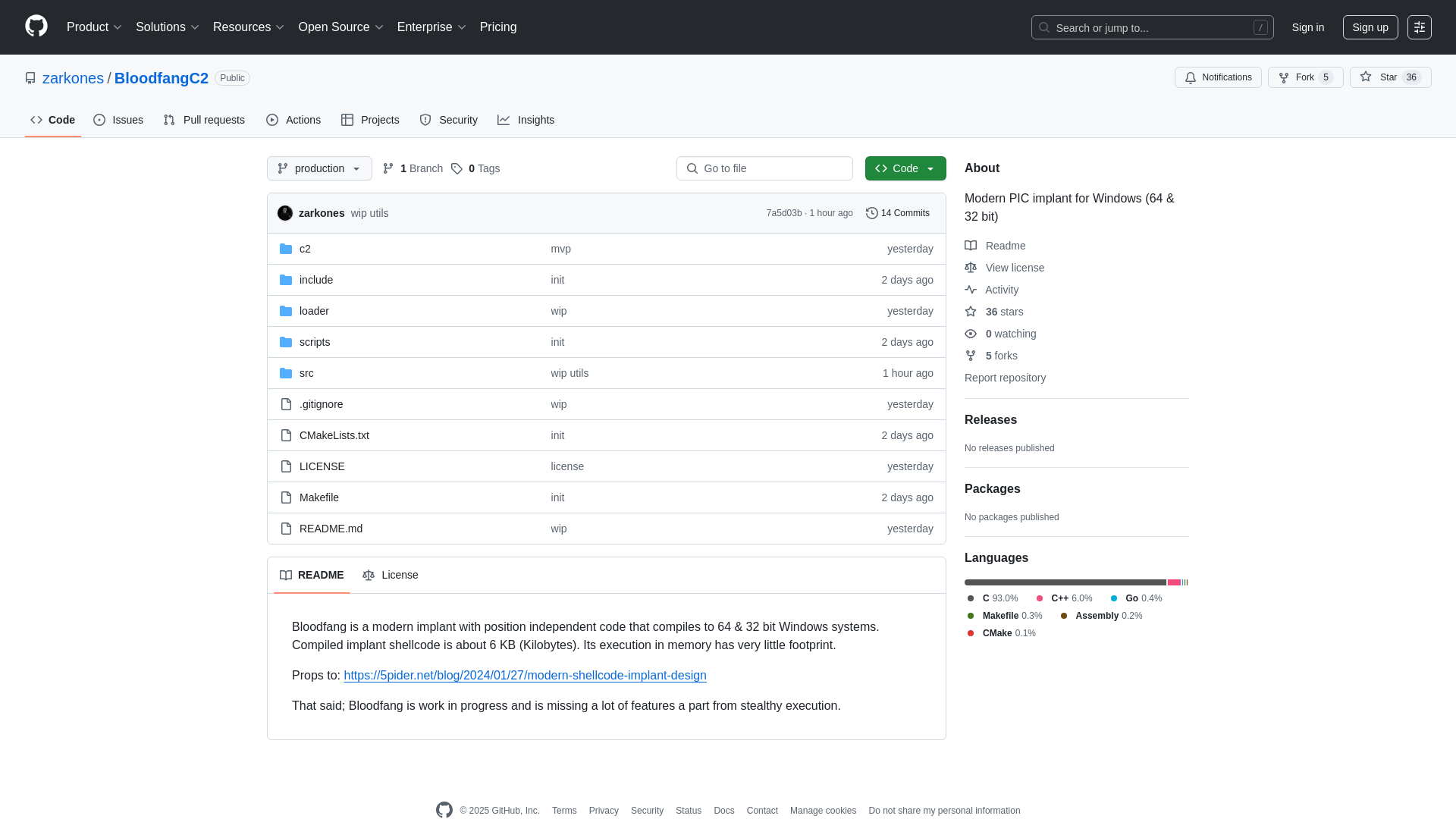Screen dimensions: 1456x819
Task: Click the LICENSE file icon
Action: coord(286,466)
